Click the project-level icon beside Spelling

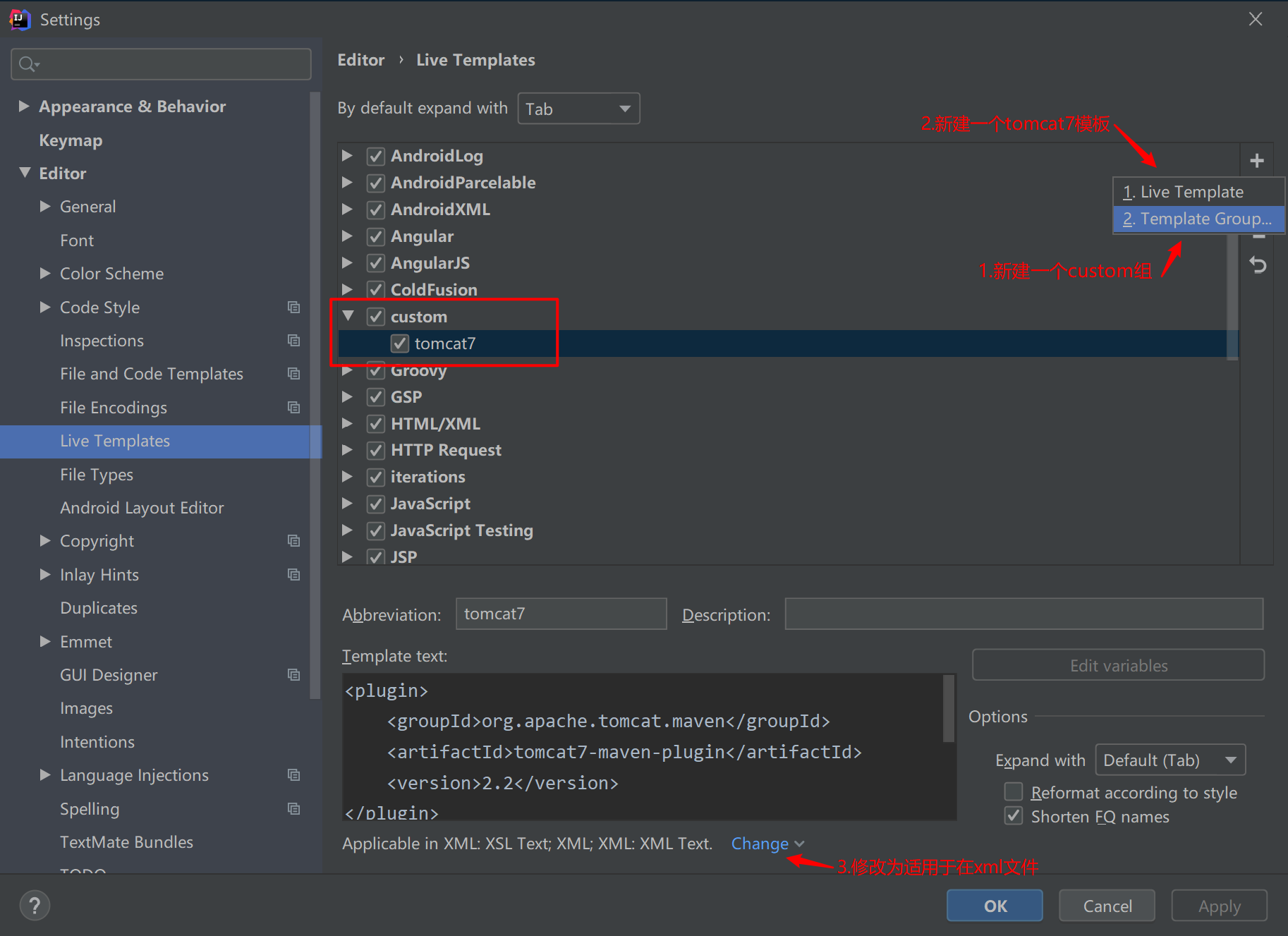pos(293,809)
